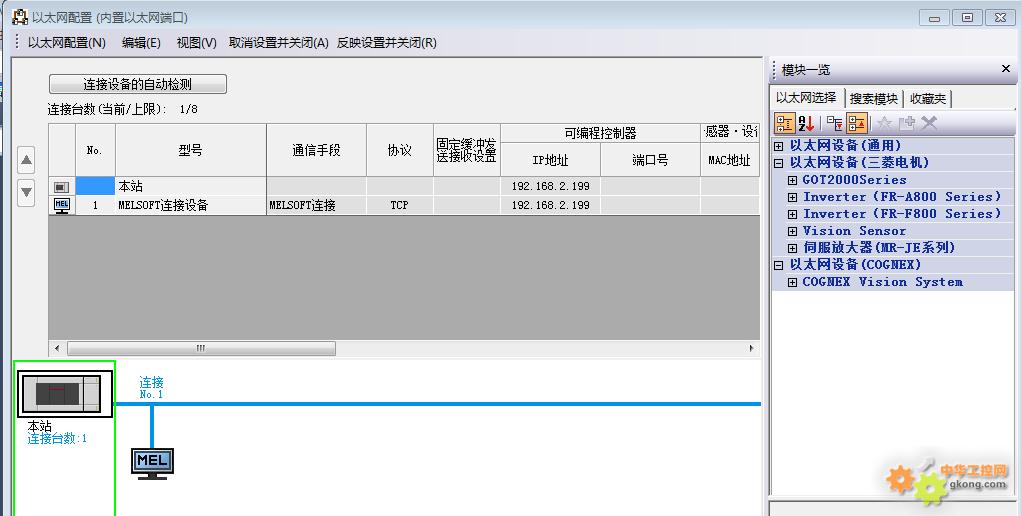Screen dimensions: 1021x516
Task: Select the MEL connected device icon in diagram
Action: pos(152,463)
